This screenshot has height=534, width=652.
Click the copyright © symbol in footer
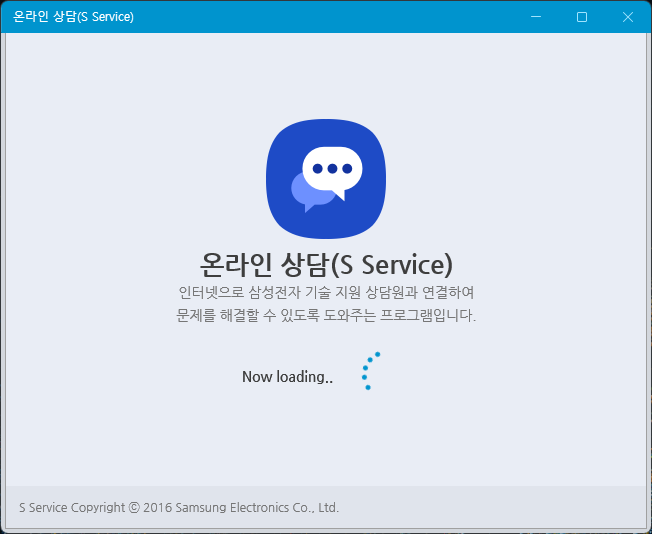pyautogui.click(x=134, y=507)
